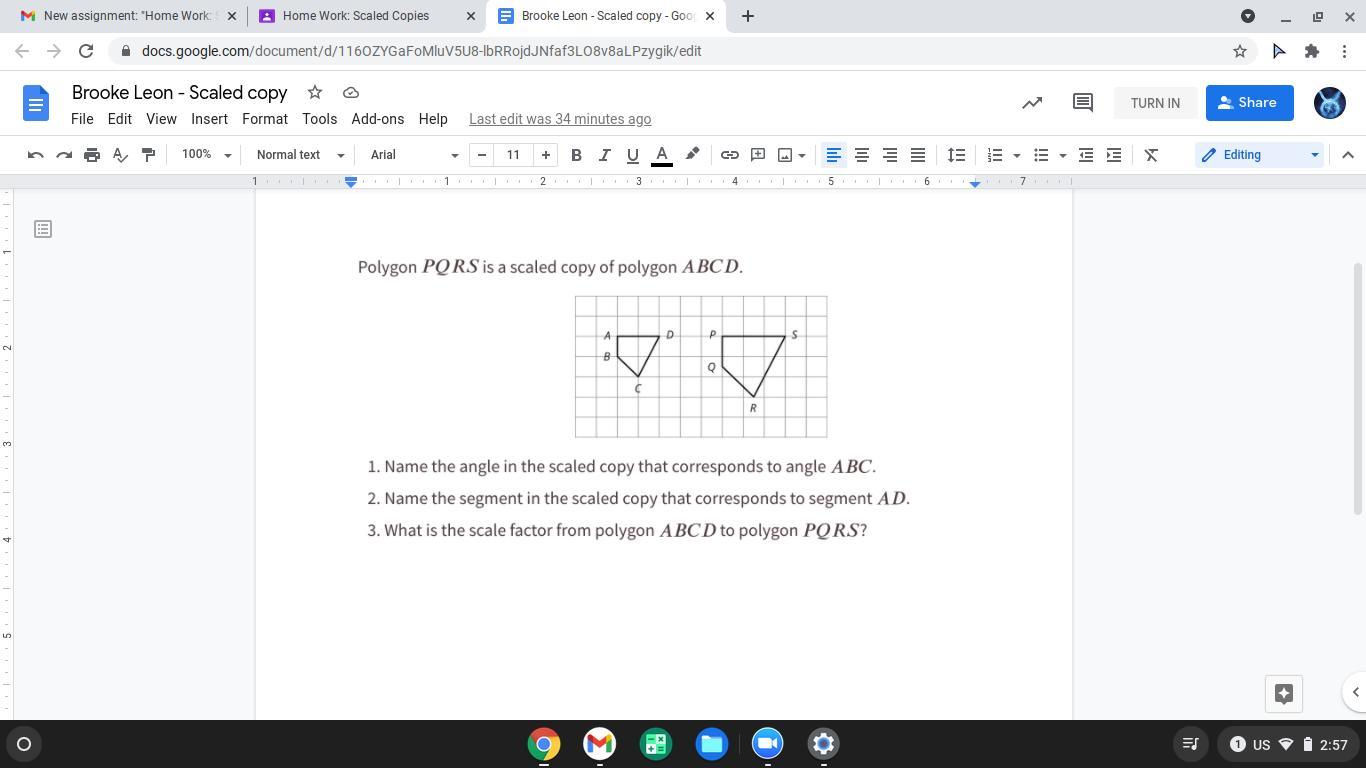The width and height of the screenshot is (1366, 768).
Task: Click the Insert link icon
Action: [x=730, y=155]
